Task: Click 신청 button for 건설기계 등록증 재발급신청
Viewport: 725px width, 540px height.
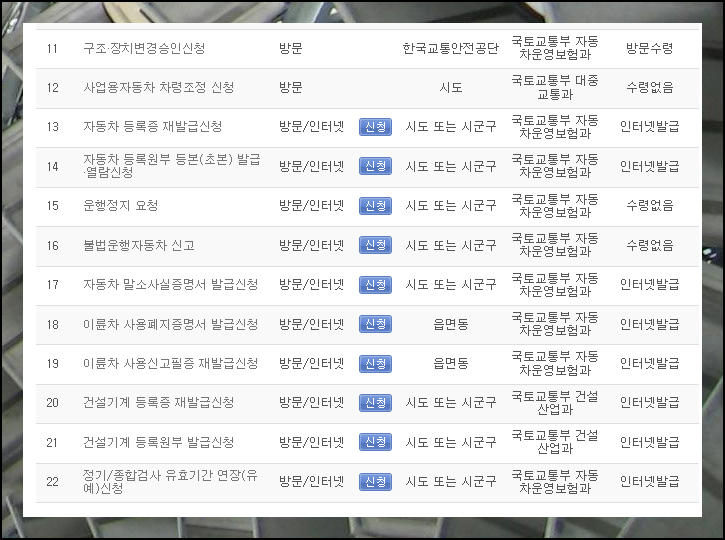Action: 375,403
